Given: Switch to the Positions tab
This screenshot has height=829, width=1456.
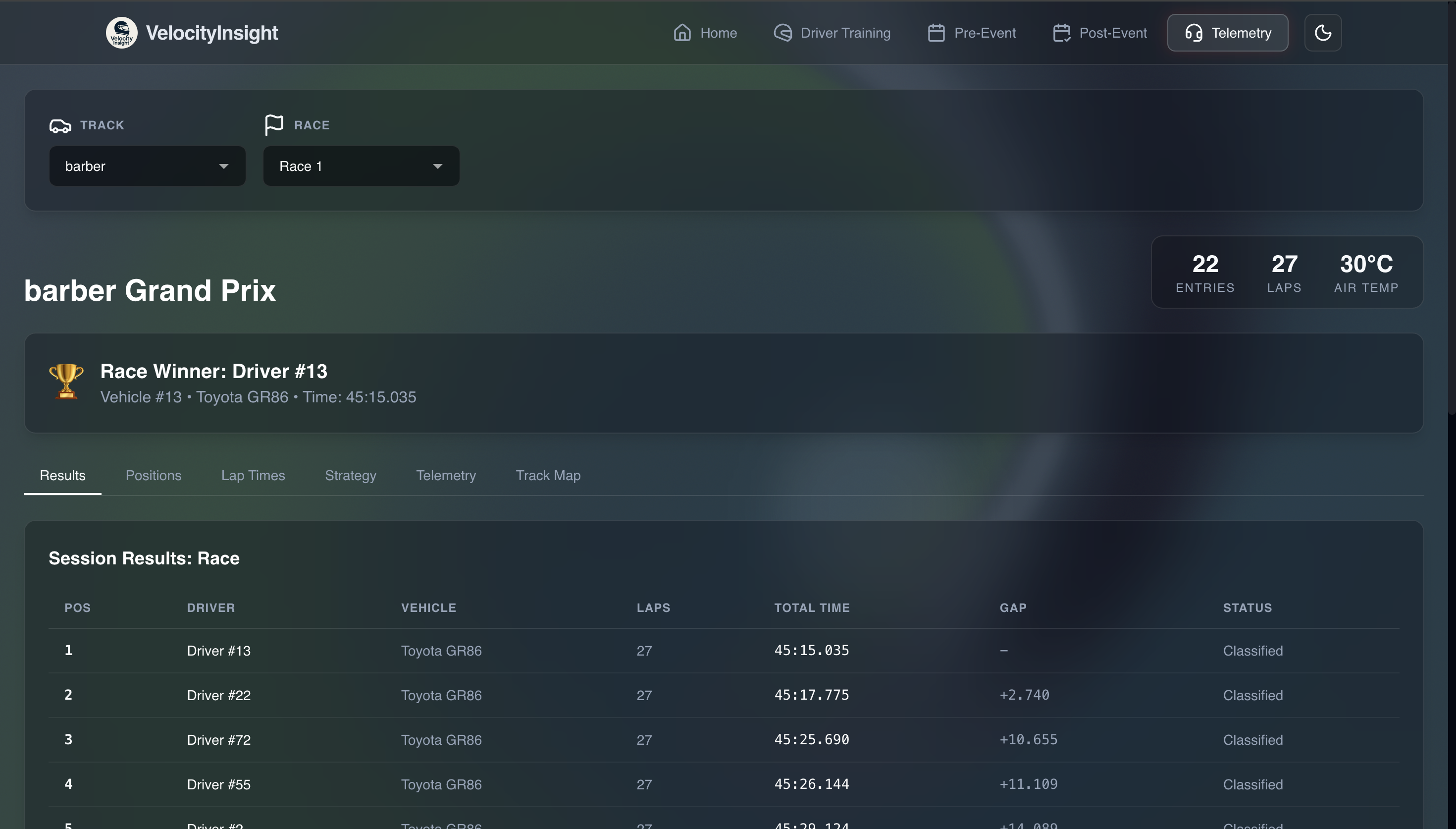Looking at the screenshot, I should click(x=153, y=475).
